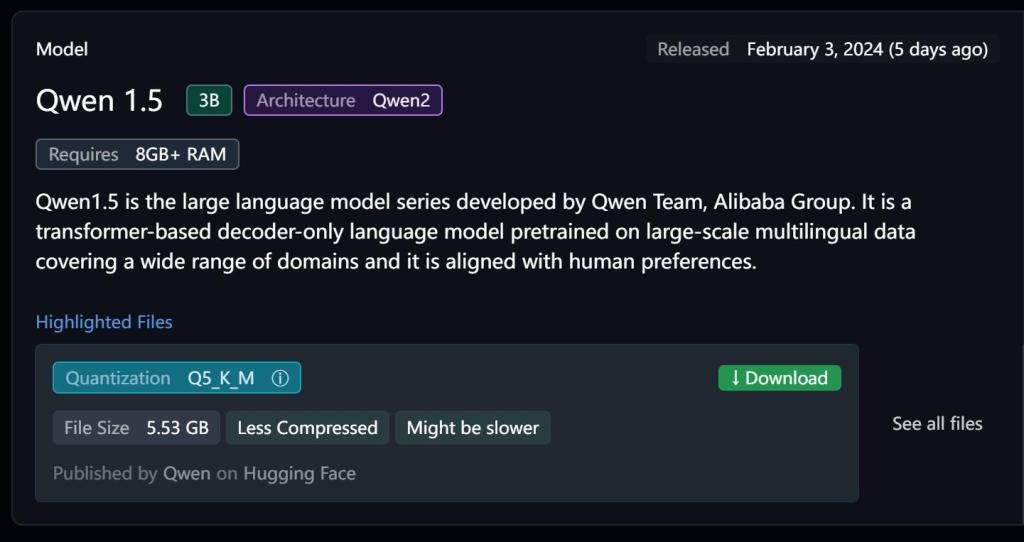Screen dimensions: 1024x542
Task: Click the download arrow icon
Action: tap(735, 378)
